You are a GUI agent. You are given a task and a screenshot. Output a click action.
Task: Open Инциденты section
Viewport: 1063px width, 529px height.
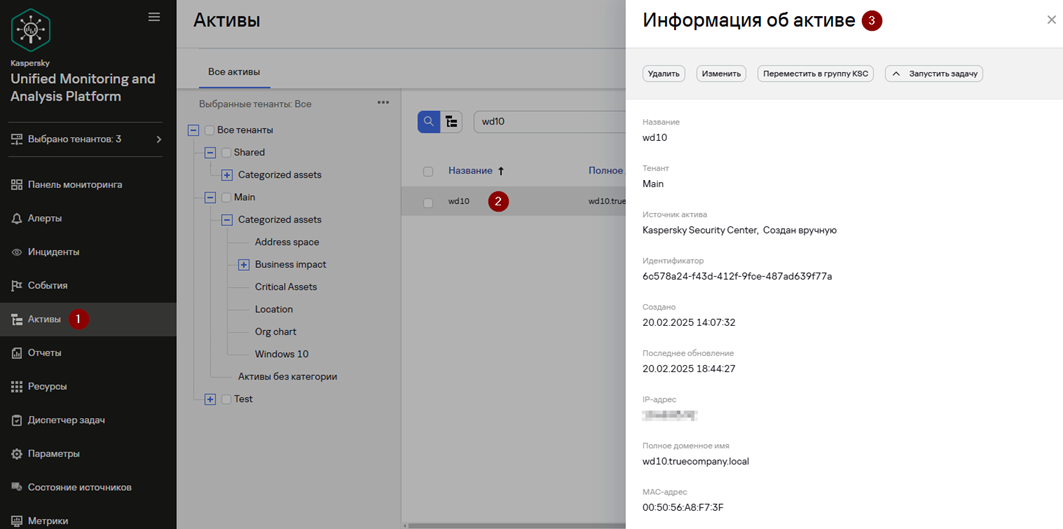(x=54, y=252)
